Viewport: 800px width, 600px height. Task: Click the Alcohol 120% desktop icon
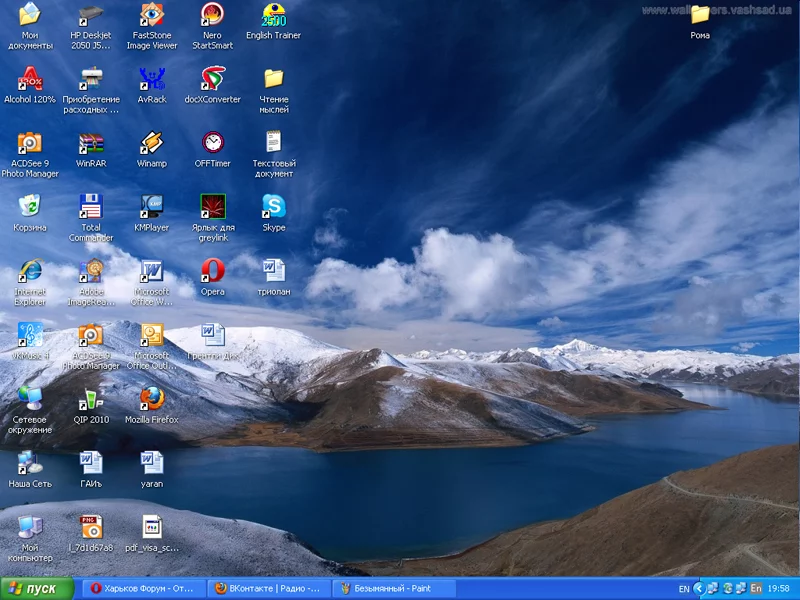tap(30, 79)
